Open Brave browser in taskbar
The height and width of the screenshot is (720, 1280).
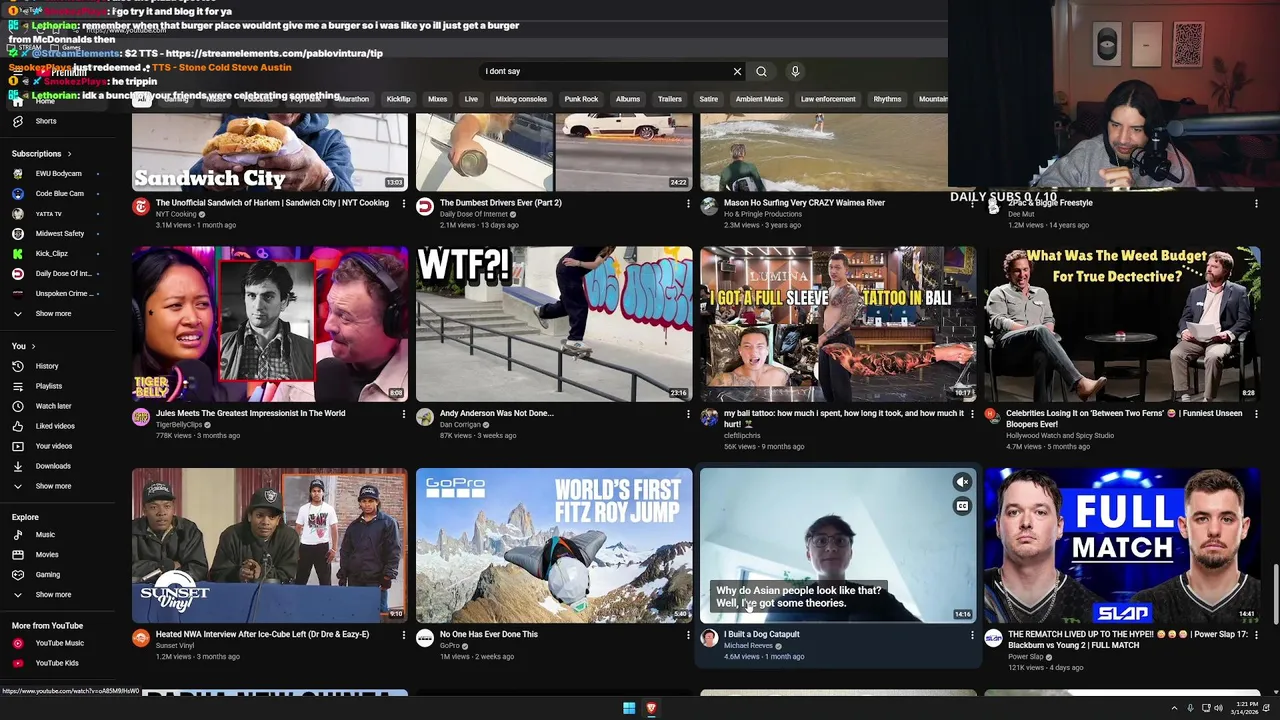(x=651, y=708)
